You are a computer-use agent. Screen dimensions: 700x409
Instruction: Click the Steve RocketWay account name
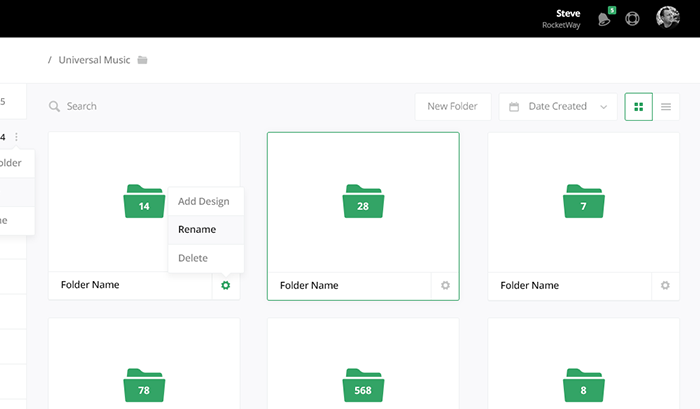(562, 19)
